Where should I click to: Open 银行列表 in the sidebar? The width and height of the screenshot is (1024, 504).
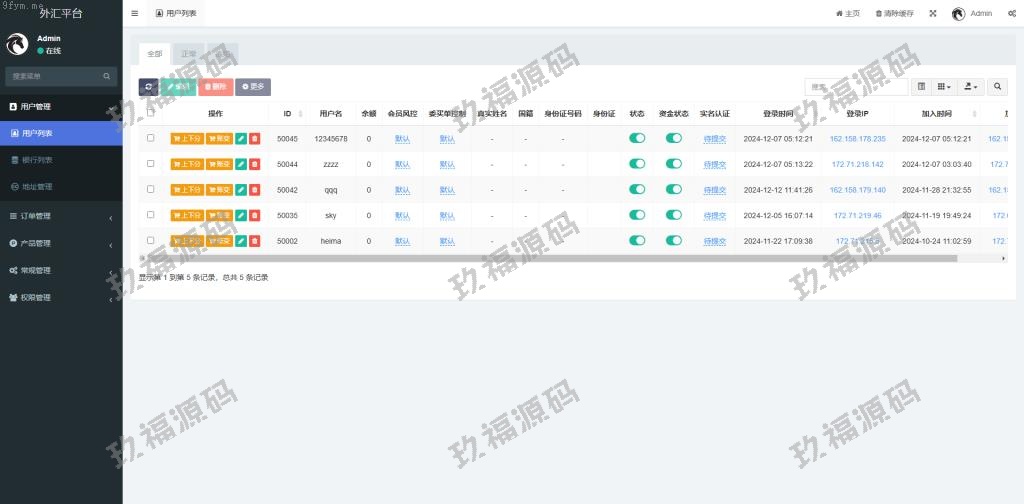click(38, 160)
